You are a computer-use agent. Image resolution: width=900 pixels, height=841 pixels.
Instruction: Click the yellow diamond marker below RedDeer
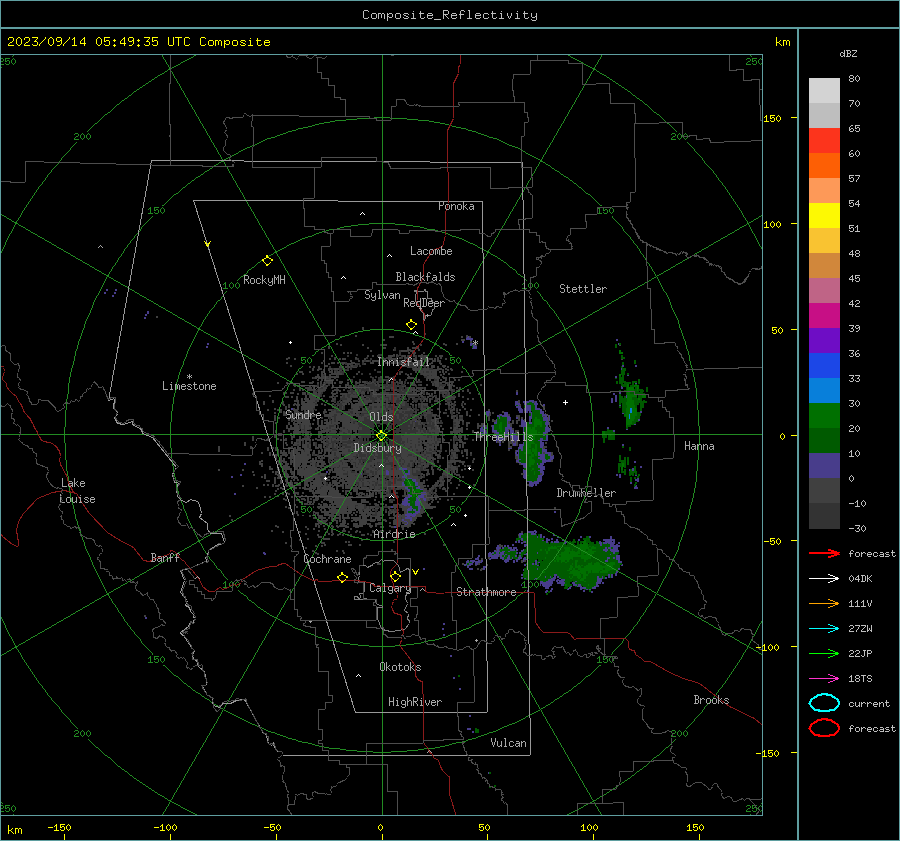click(x=412, y=325)
